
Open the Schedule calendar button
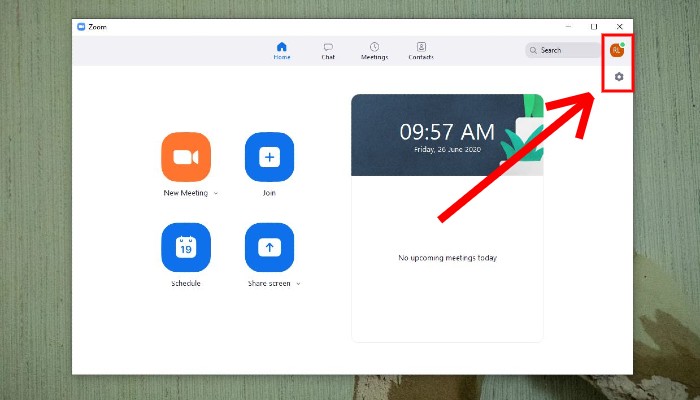click(186, 247)
